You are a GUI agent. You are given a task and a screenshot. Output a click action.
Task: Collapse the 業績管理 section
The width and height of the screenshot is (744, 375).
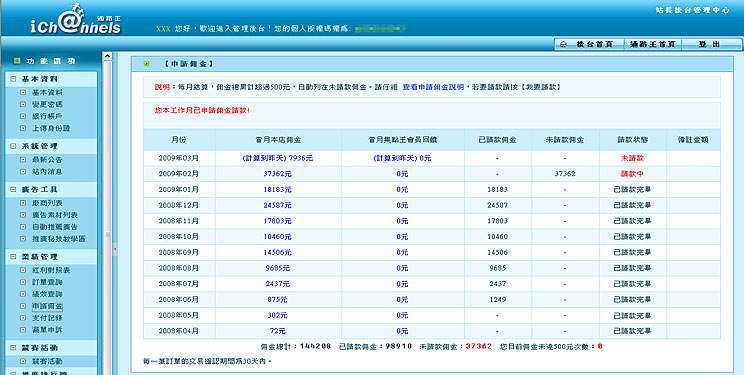tap(13, 257)
